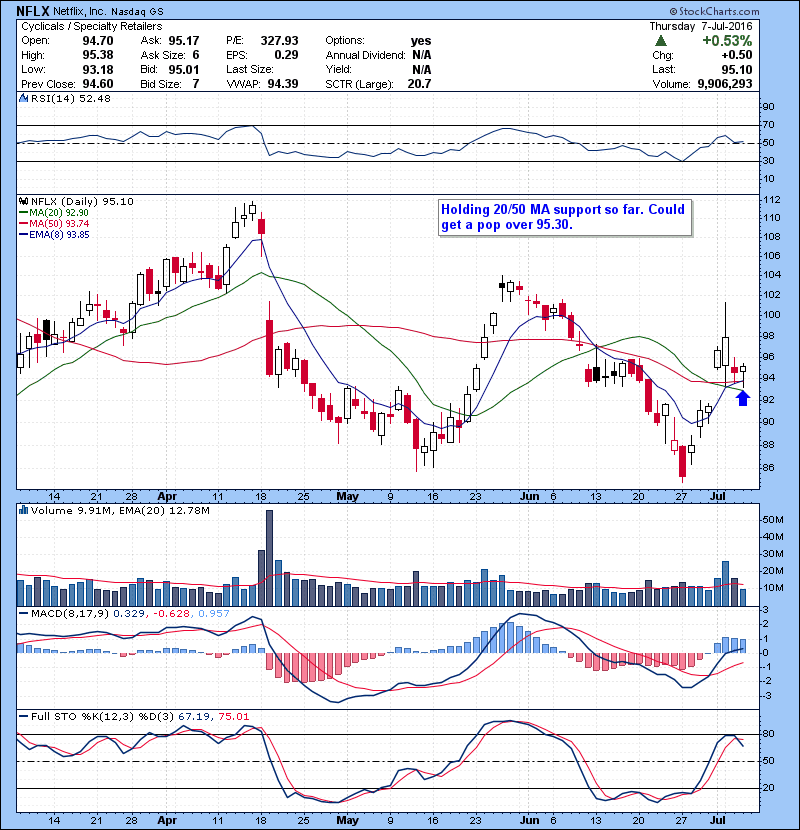Click the RSI(14) indicator icon

(23, 98)
